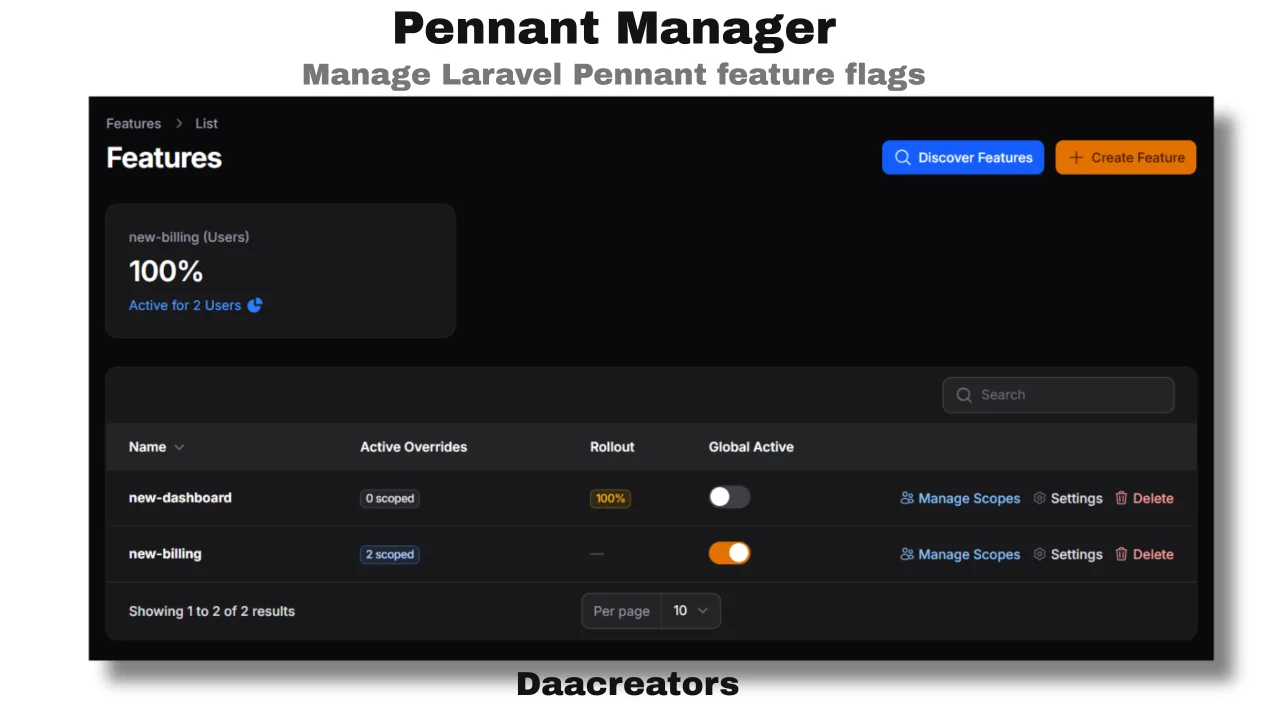Focus the Search input field
Viewport: 1280px width, 720px height.
pos(1058,395)
